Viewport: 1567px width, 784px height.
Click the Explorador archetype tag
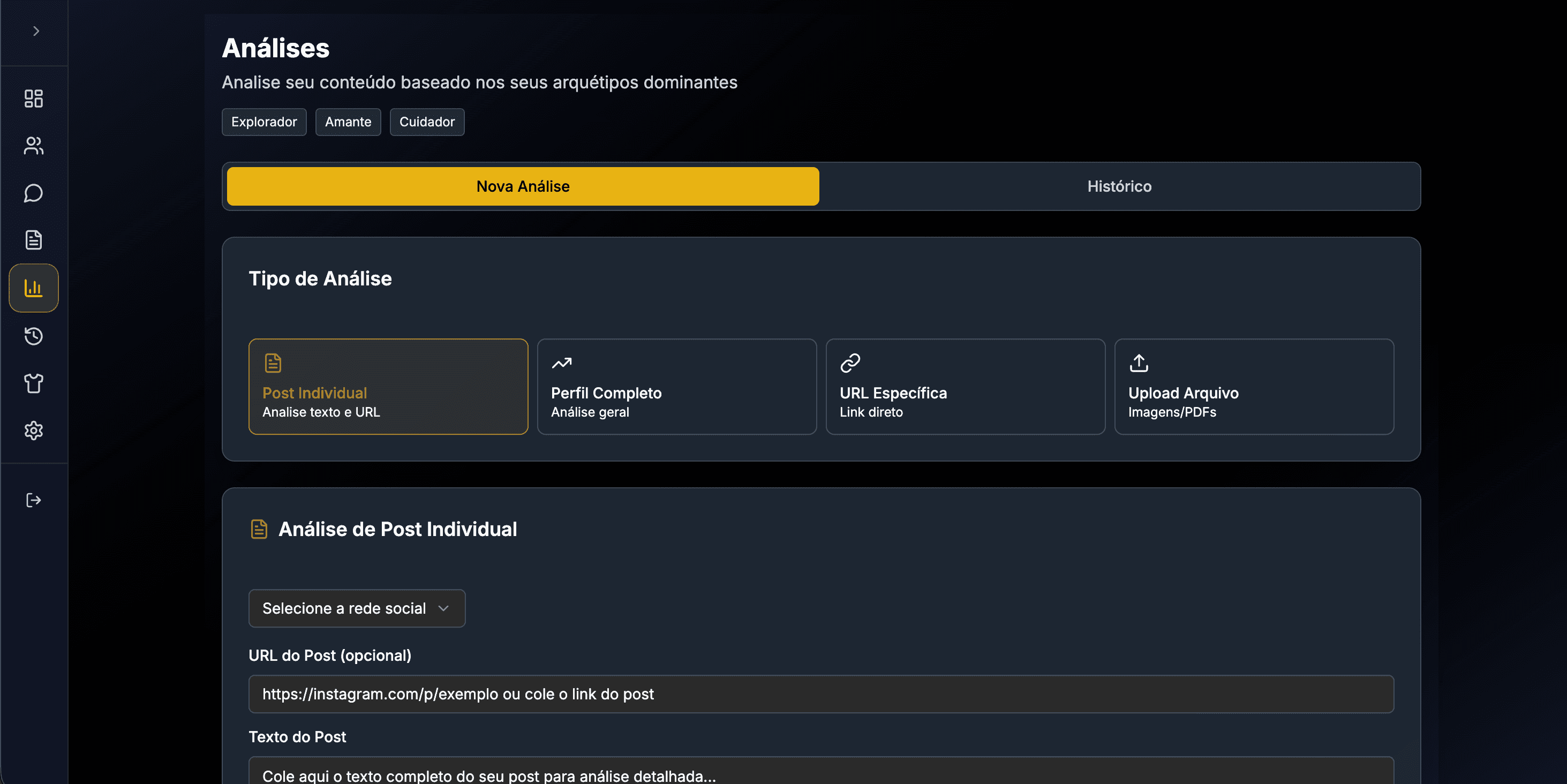[x=264, y=122]
